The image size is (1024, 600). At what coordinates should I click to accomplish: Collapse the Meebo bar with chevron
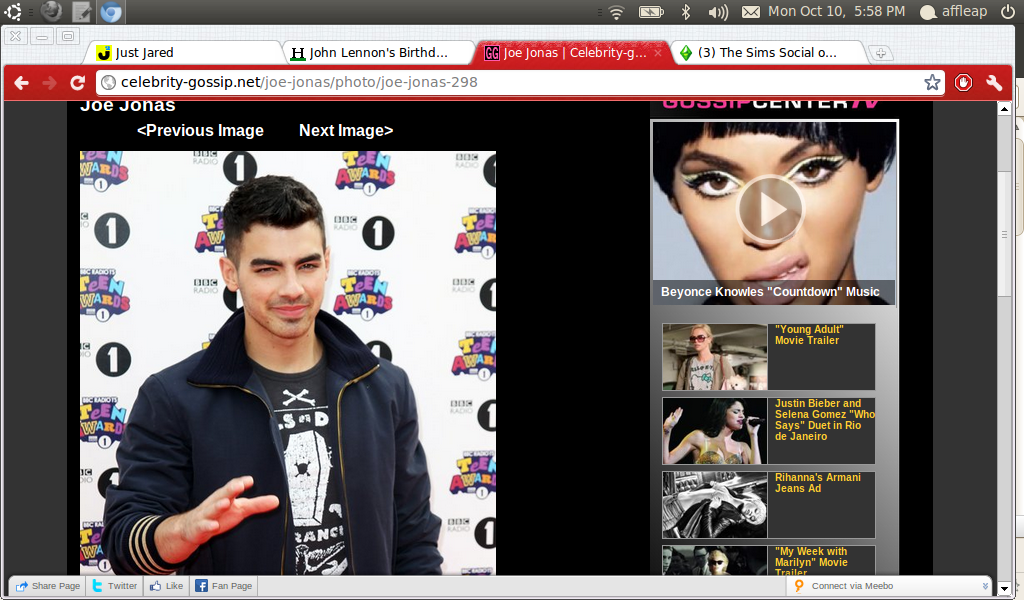point(985,586)
